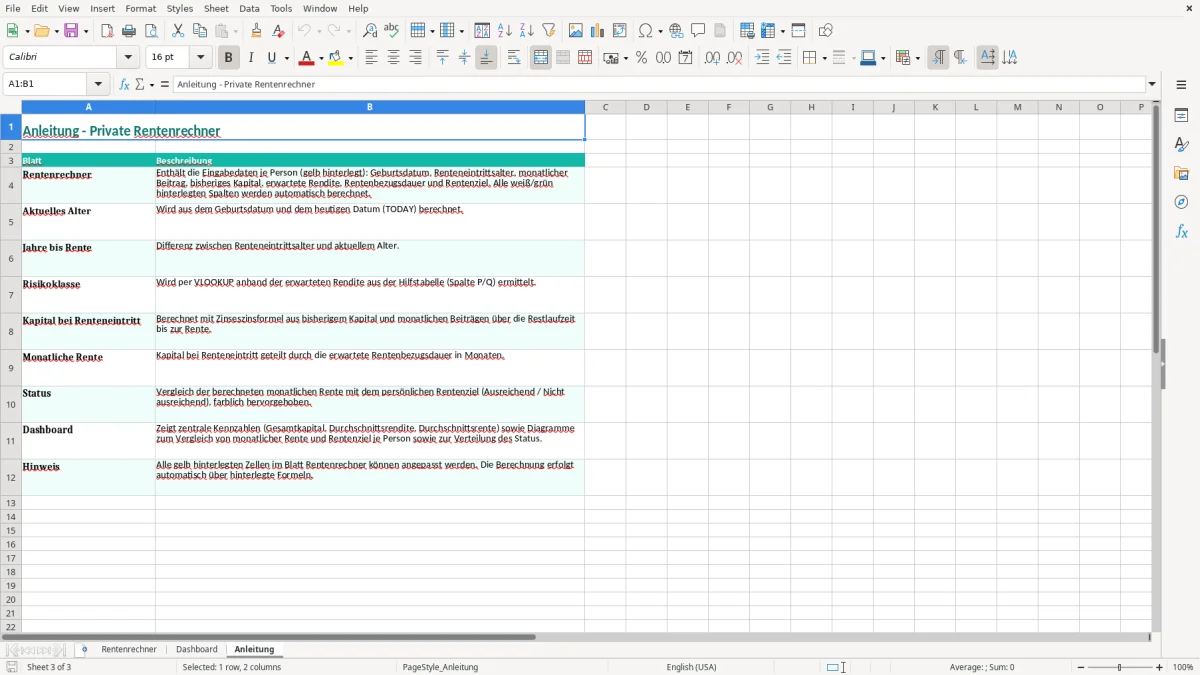Toggle Left-To-Right text direction
This screenshot has height=675, width=1200.
[938, 58]
